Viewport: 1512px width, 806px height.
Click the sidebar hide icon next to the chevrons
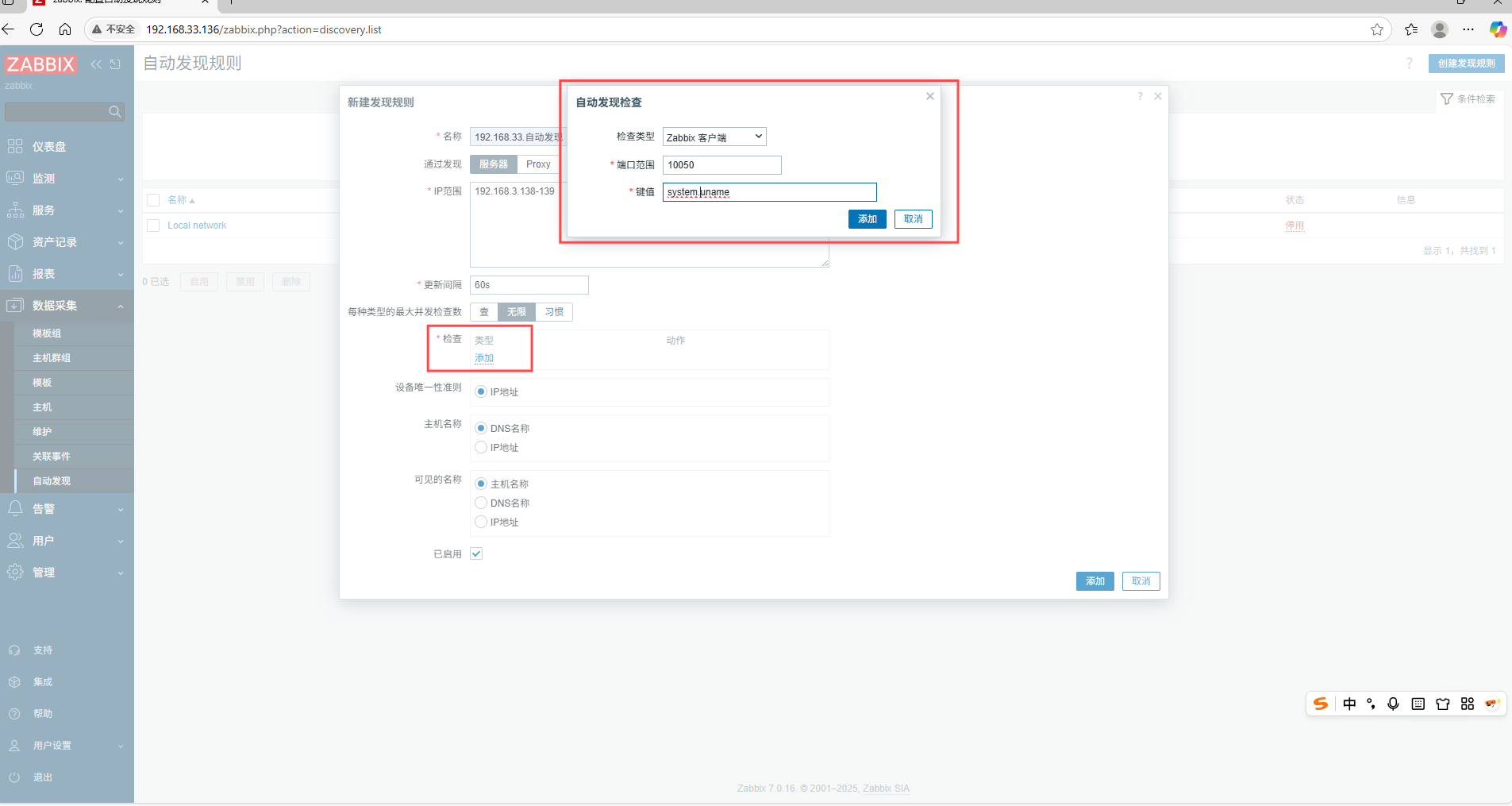[116, 64]
